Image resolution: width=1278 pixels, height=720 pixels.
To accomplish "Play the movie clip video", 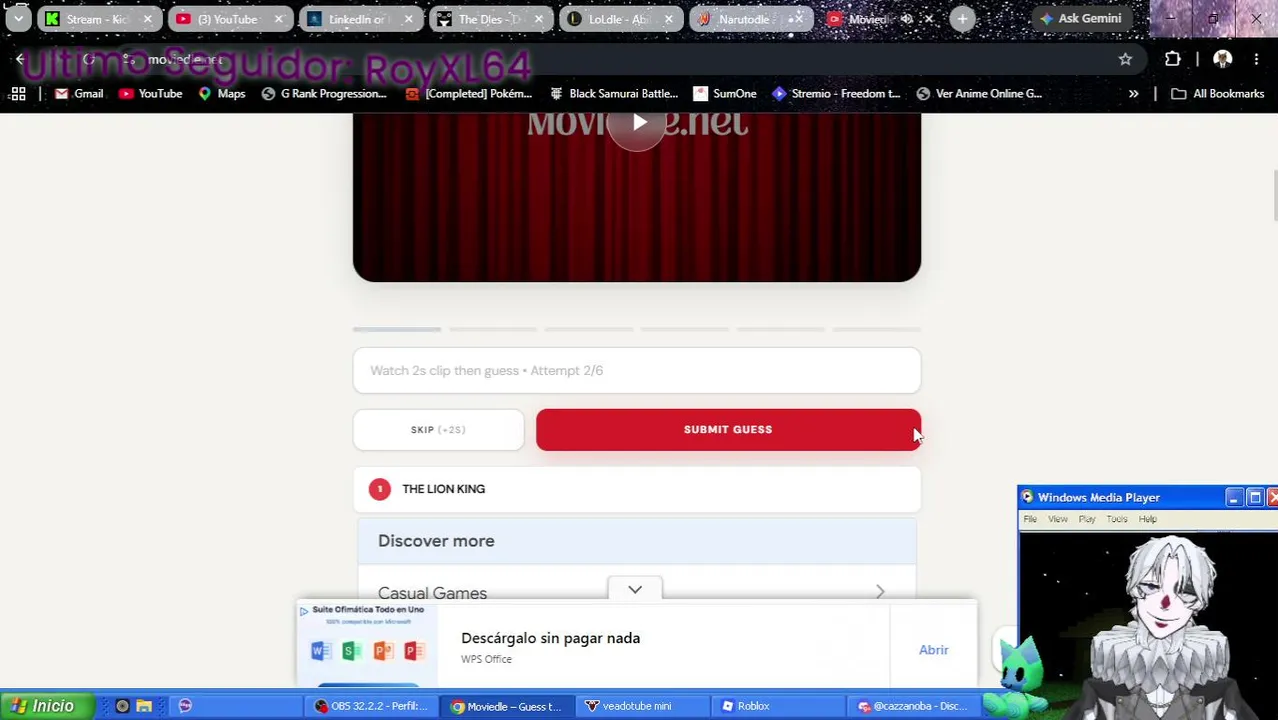I will [x=637, y=122].
